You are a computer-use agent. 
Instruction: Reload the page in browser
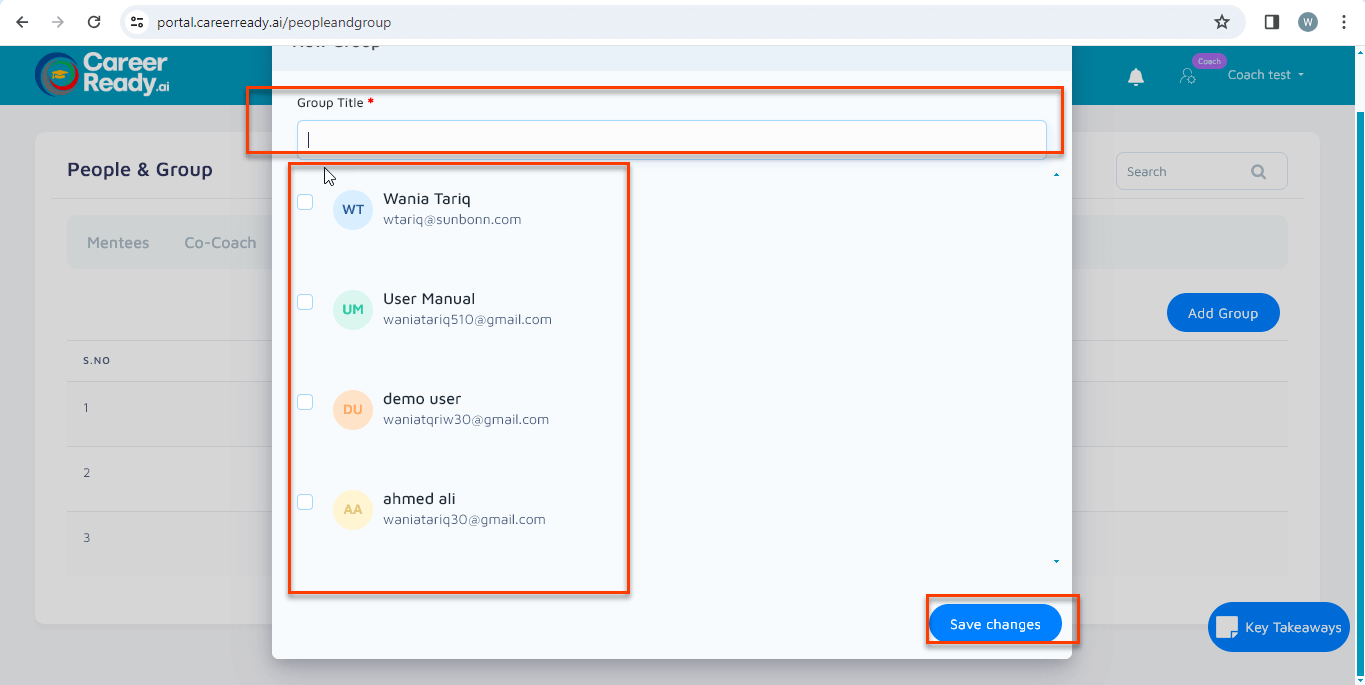[93, 22]
